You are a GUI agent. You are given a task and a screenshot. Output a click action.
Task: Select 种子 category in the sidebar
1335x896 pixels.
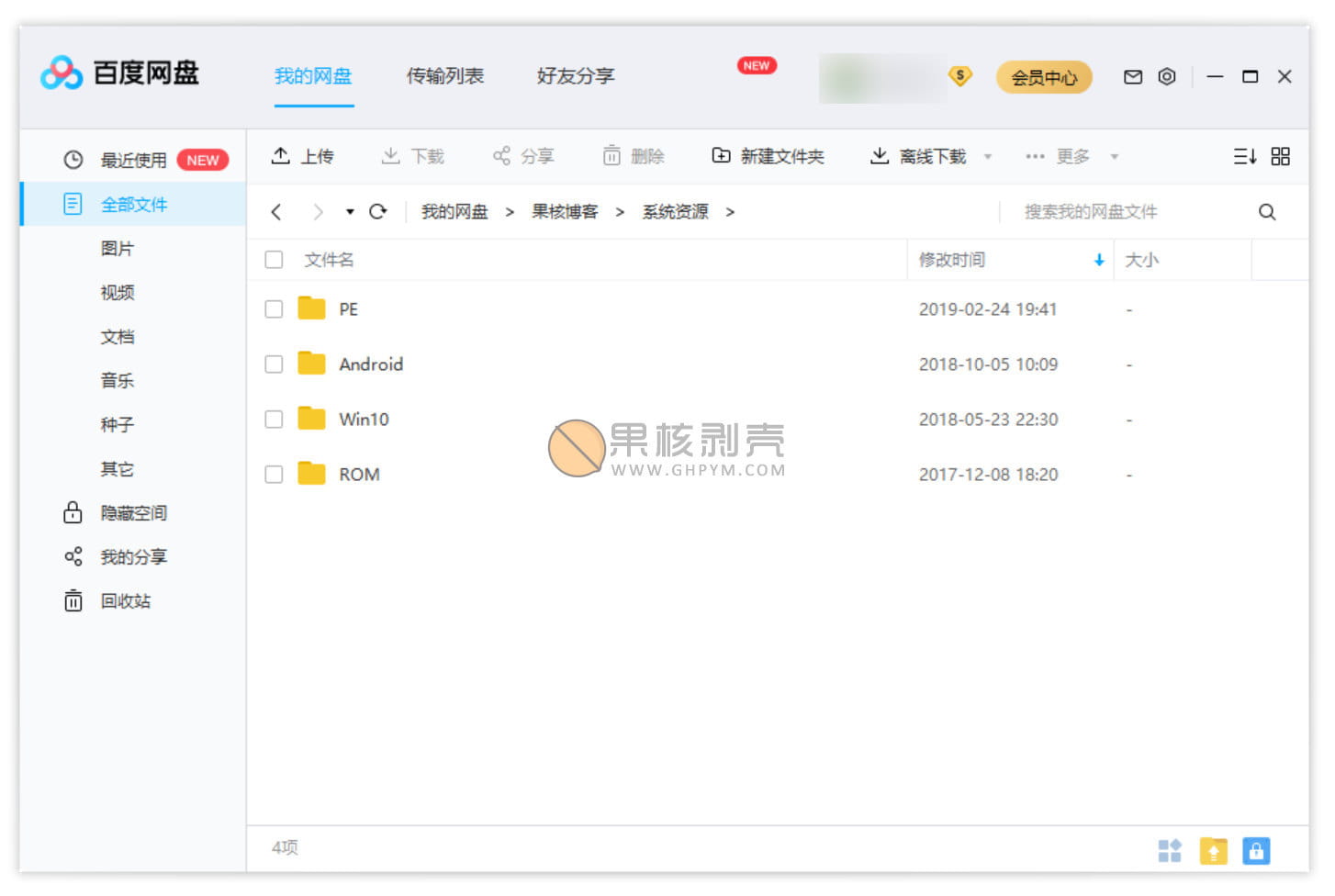click(x=118, y=425)
